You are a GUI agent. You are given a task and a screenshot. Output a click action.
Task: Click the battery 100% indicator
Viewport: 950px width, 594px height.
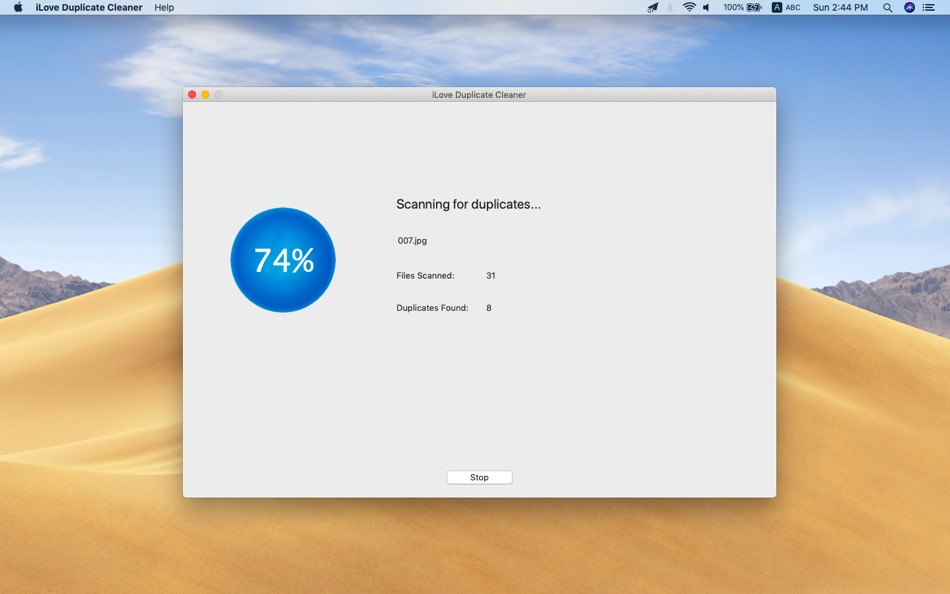pos(742,7)
